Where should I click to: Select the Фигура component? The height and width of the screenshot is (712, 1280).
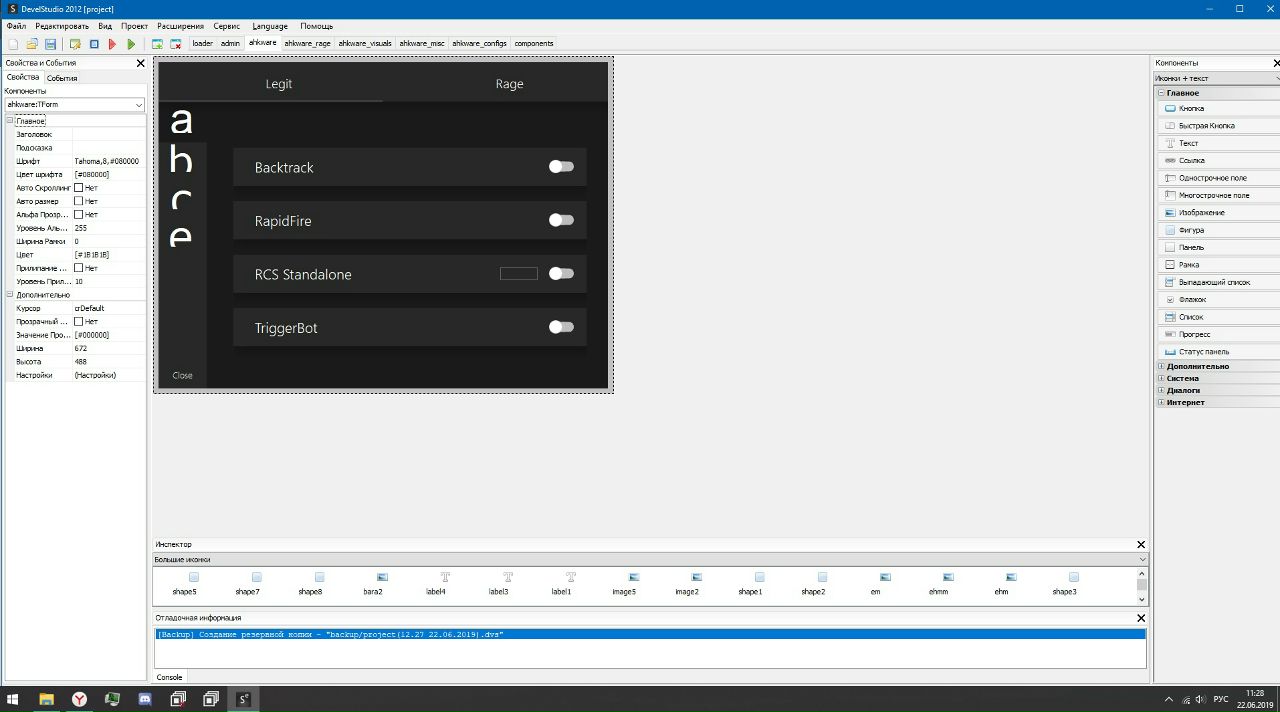click(1218, 230)
